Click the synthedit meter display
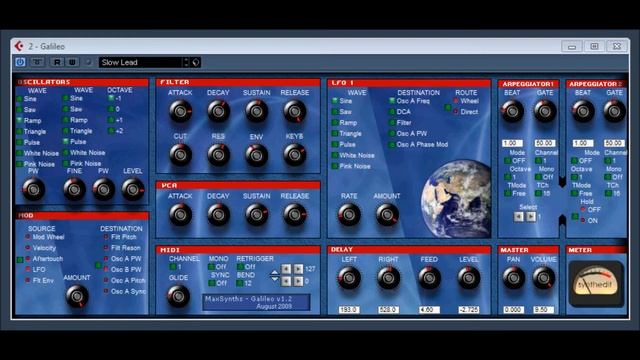Screen dimensions: 640x360 (596, 284)
